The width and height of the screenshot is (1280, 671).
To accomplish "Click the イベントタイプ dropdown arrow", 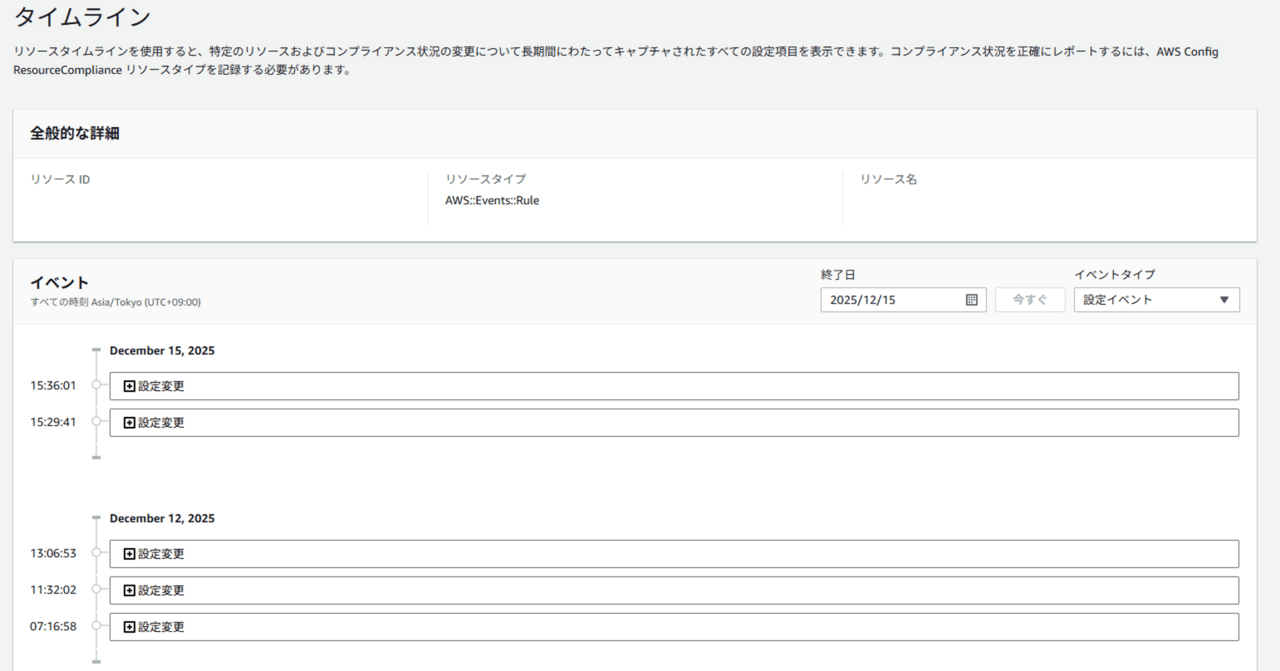I will click(1224, 300).
